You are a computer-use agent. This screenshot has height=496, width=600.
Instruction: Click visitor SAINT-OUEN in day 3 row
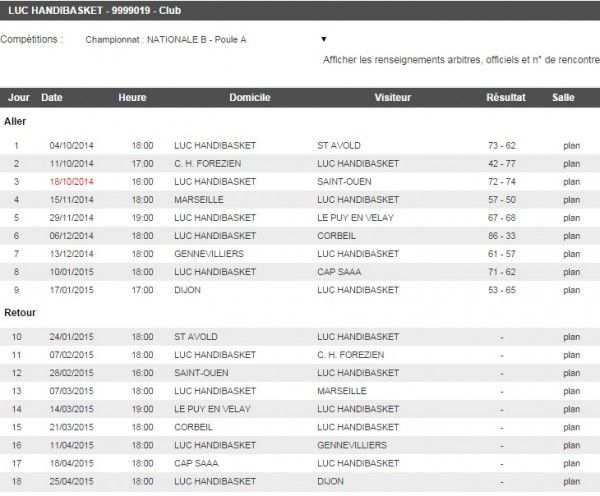pyautogui.click(x=344, y=181)
